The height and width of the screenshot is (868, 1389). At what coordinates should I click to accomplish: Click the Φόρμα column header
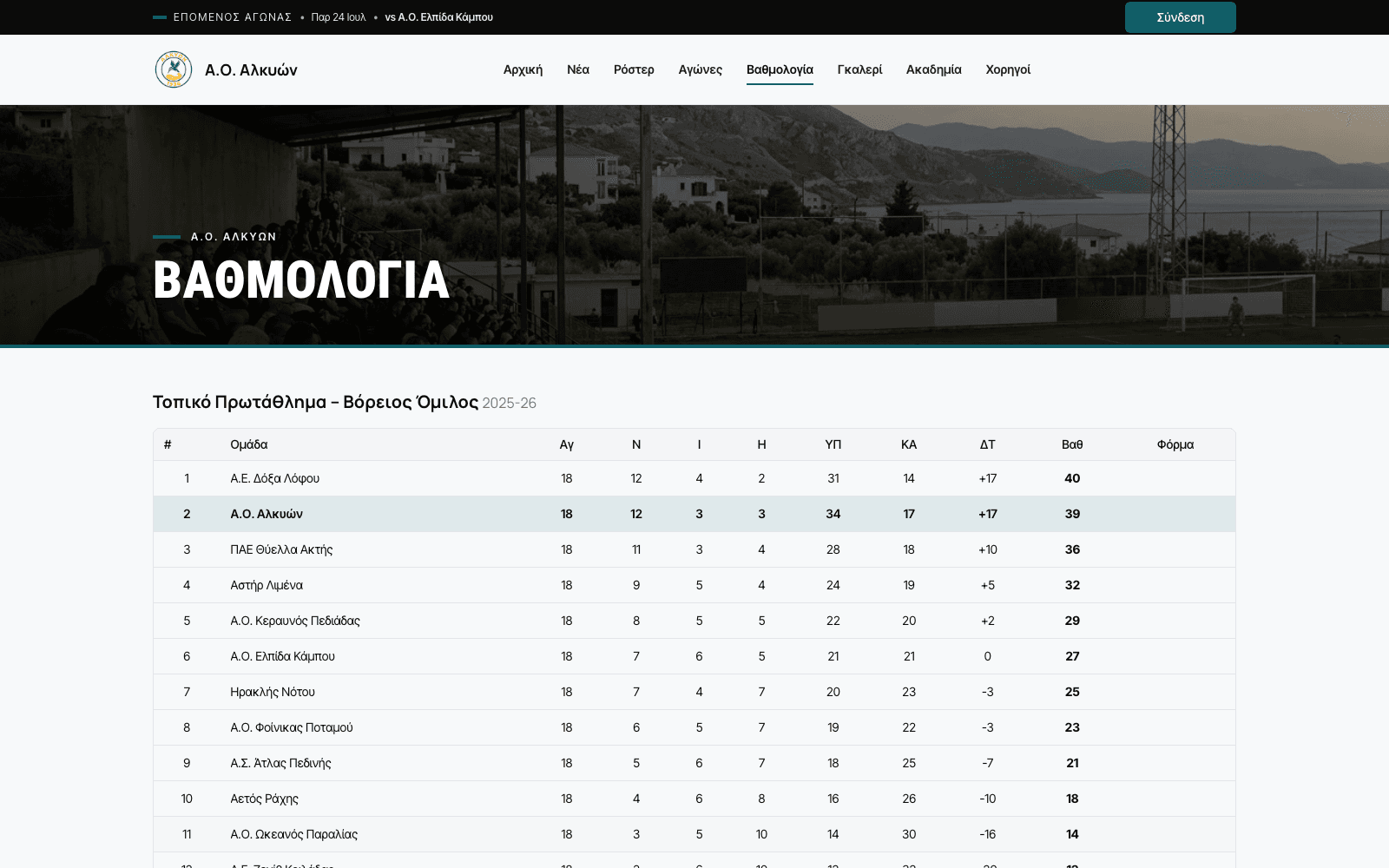(x=1175, y=444)
